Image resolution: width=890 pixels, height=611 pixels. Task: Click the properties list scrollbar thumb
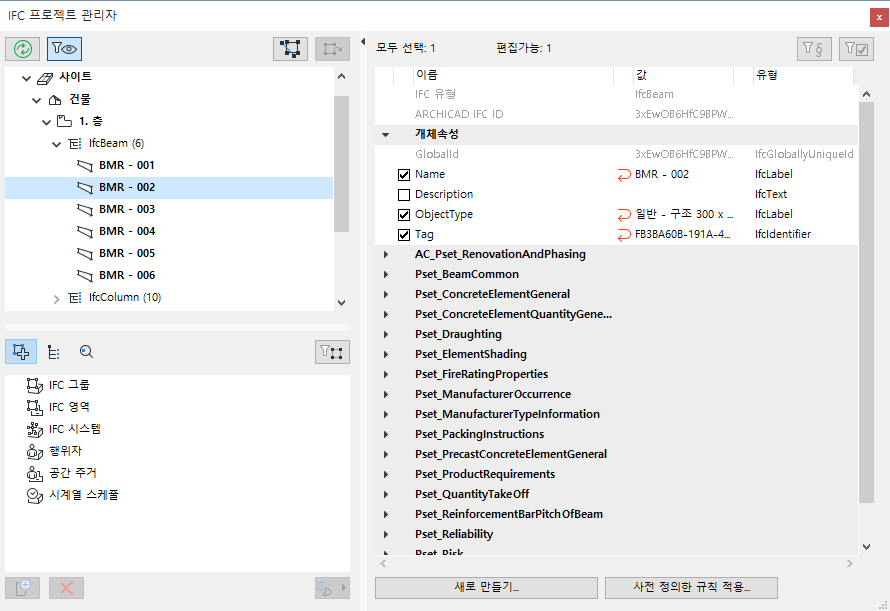pos(866,303)
